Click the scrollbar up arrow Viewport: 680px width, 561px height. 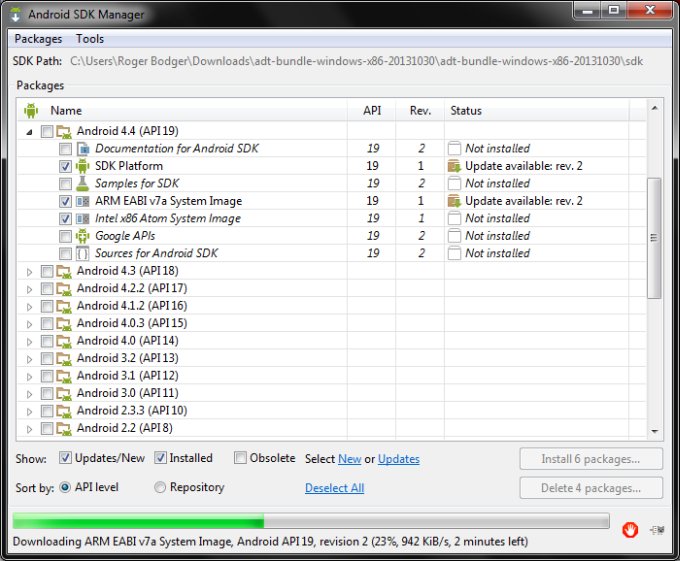pos(654,108)
